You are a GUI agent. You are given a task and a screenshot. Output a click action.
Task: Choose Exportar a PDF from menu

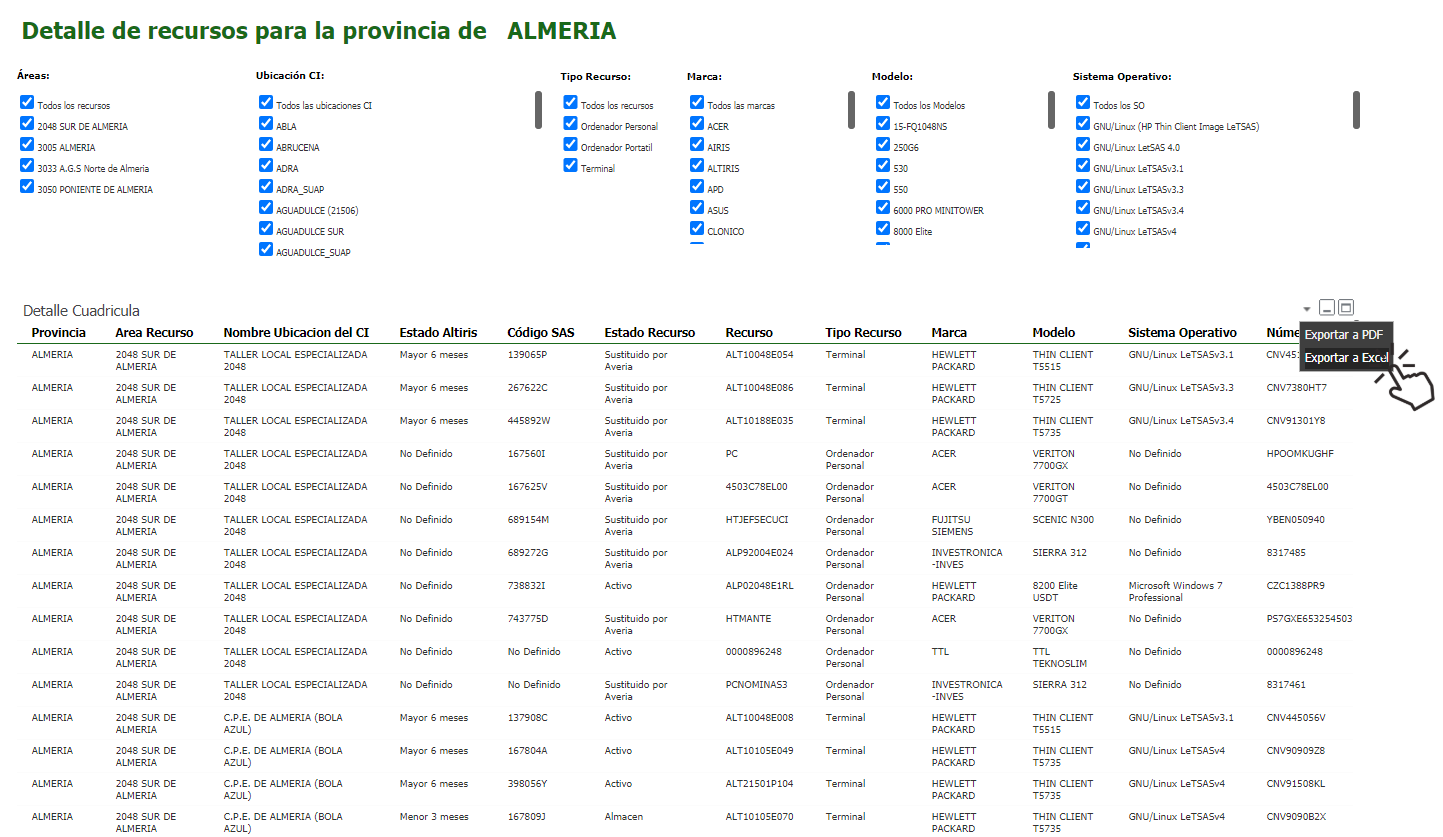(1343, 335)
